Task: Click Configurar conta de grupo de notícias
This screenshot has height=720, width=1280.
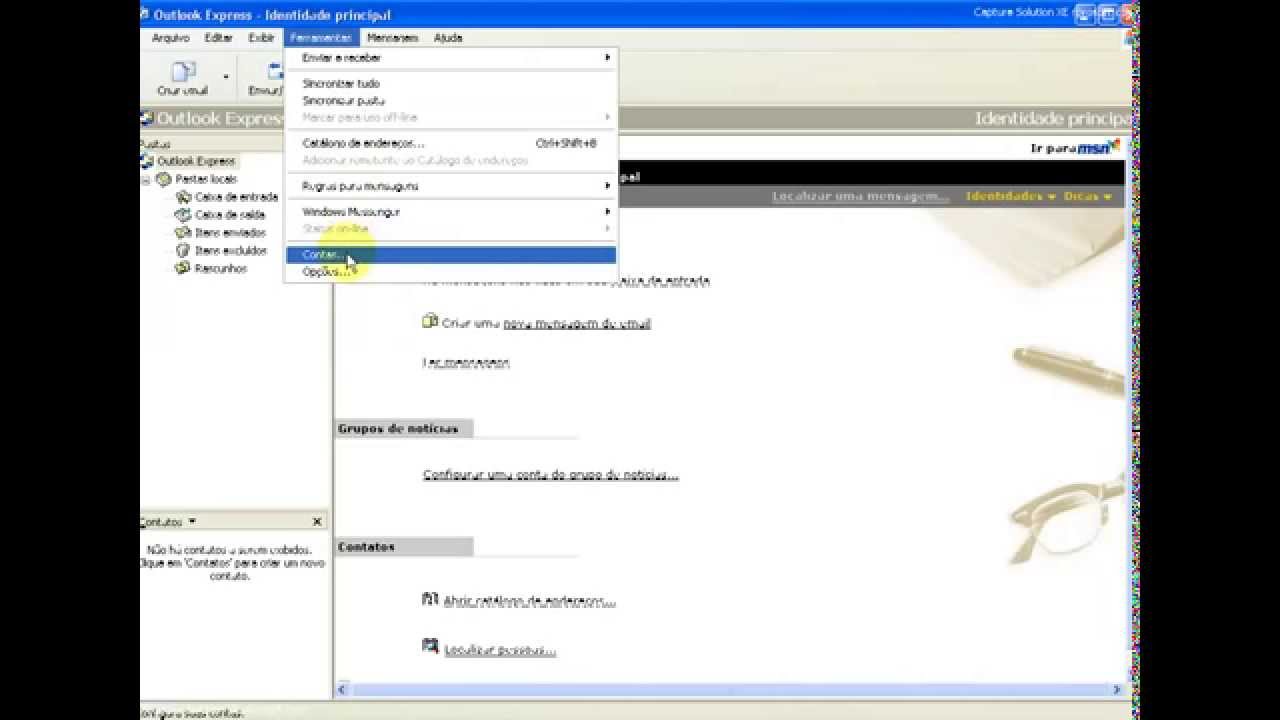Action: 551,475
